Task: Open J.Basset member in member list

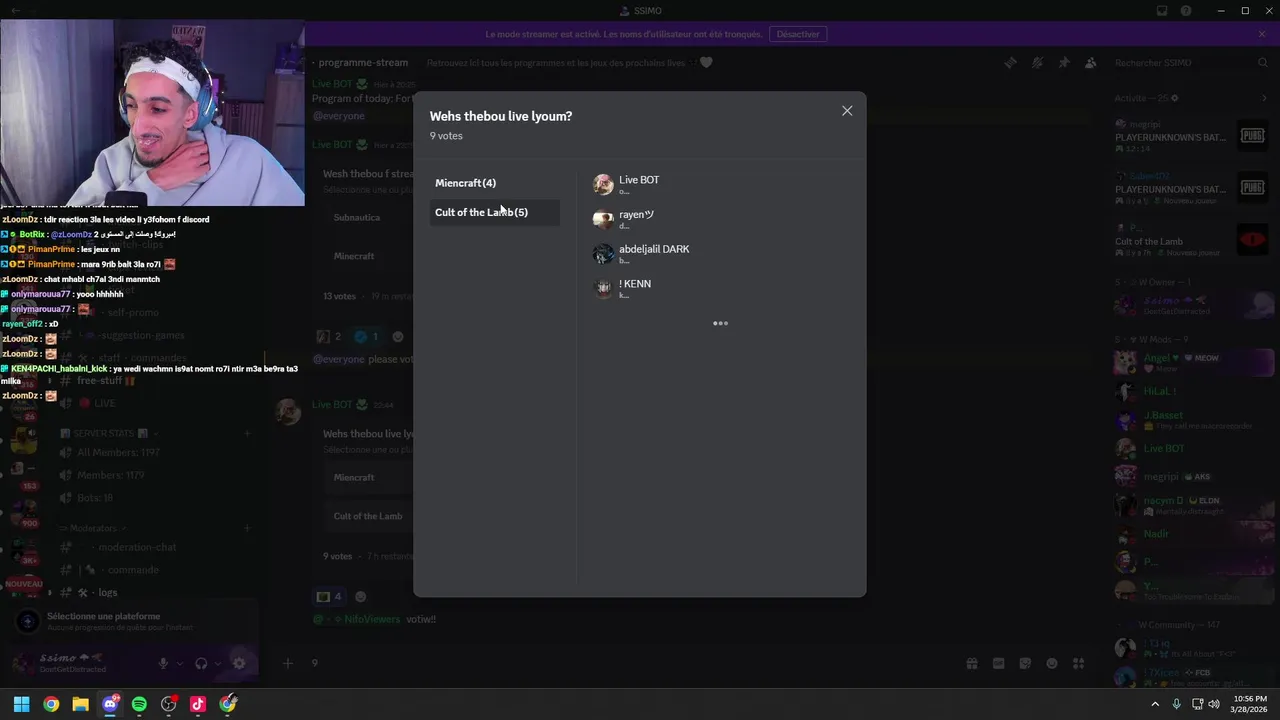Action: click(1192, 419)
